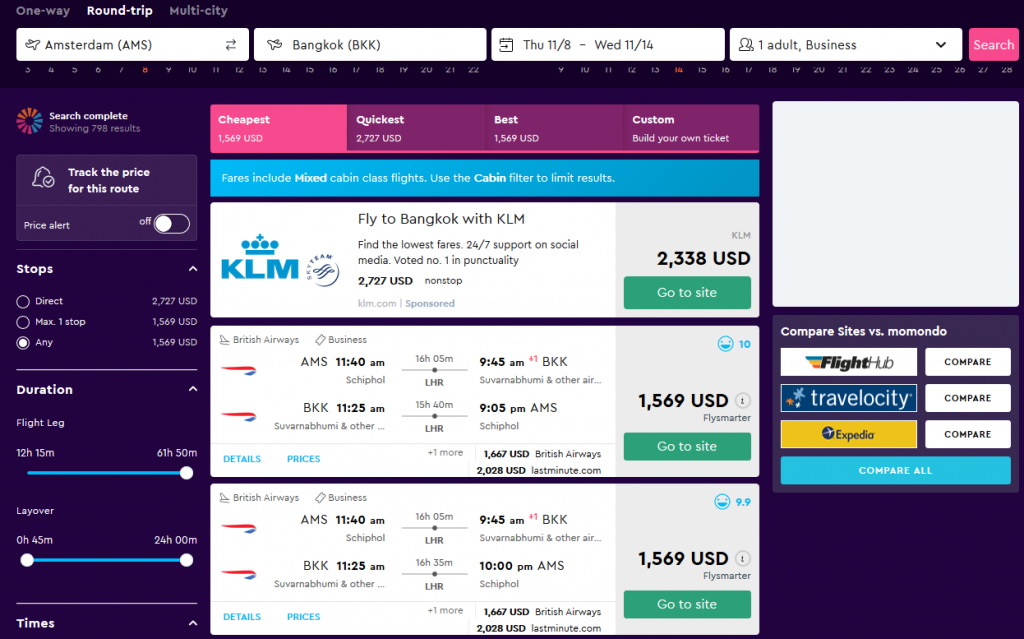Click the Flight Leg duration slider handle
Image resolution: width=1024 pixels, height=639 pixels.
pyautogui.click(x=186, y=473)
